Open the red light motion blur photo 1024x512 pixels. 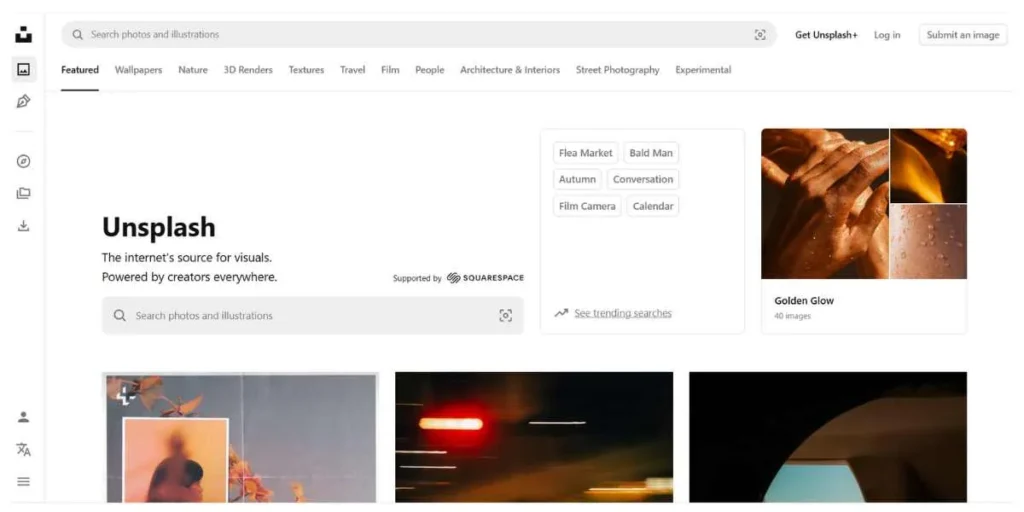coord(534,438)
